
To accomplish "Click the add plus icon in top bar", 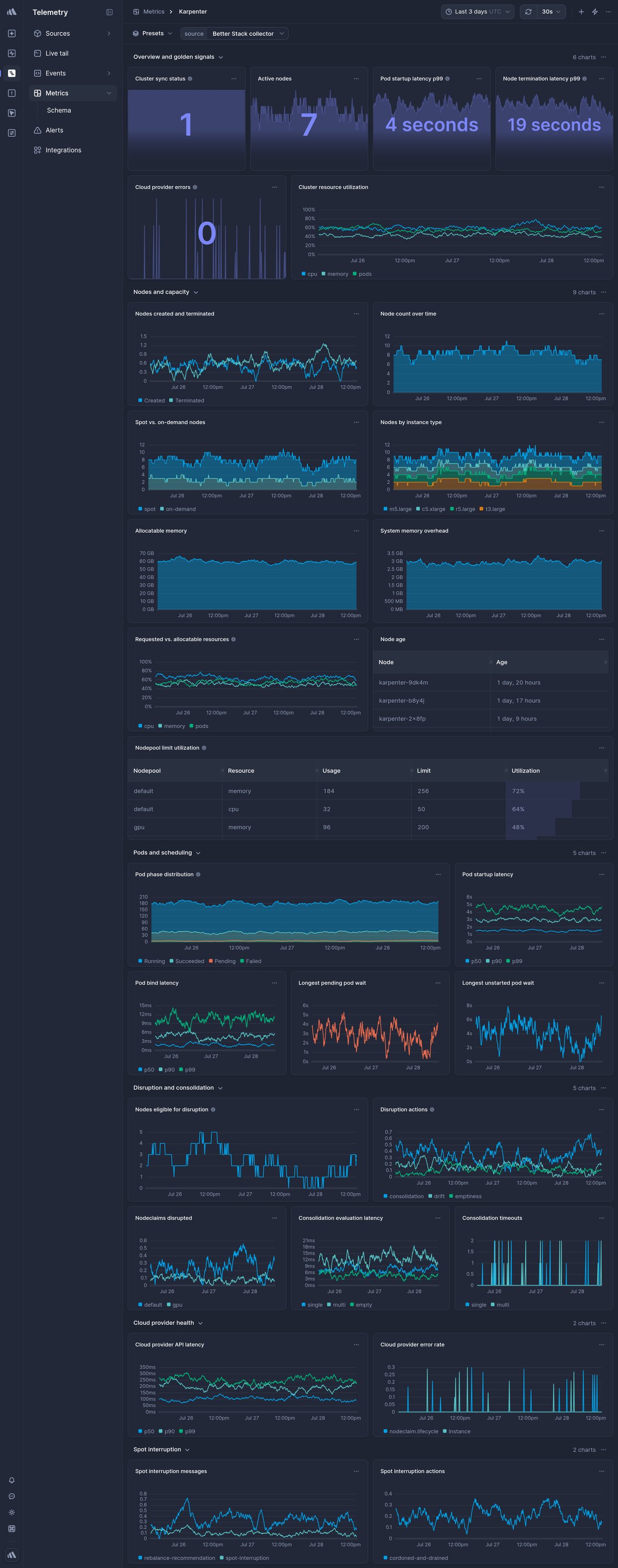I will coord(581,12).
